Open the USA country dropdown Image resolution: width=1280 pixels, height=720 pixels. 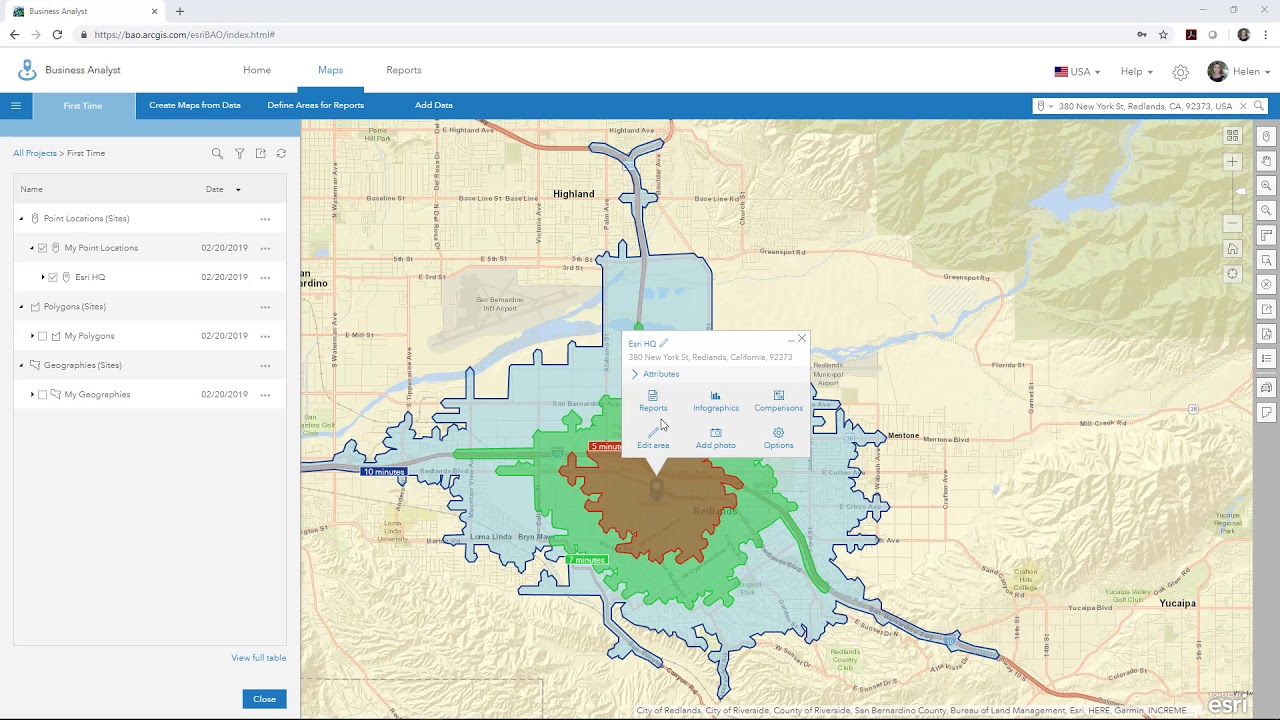pos(1077,72)
